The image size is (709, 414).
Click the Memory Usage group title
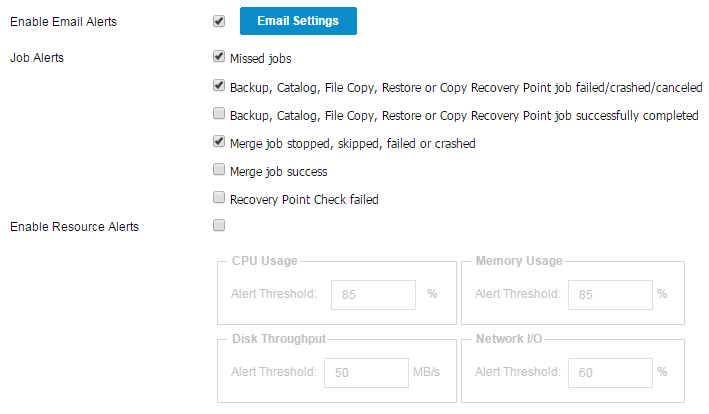(519, 261)
